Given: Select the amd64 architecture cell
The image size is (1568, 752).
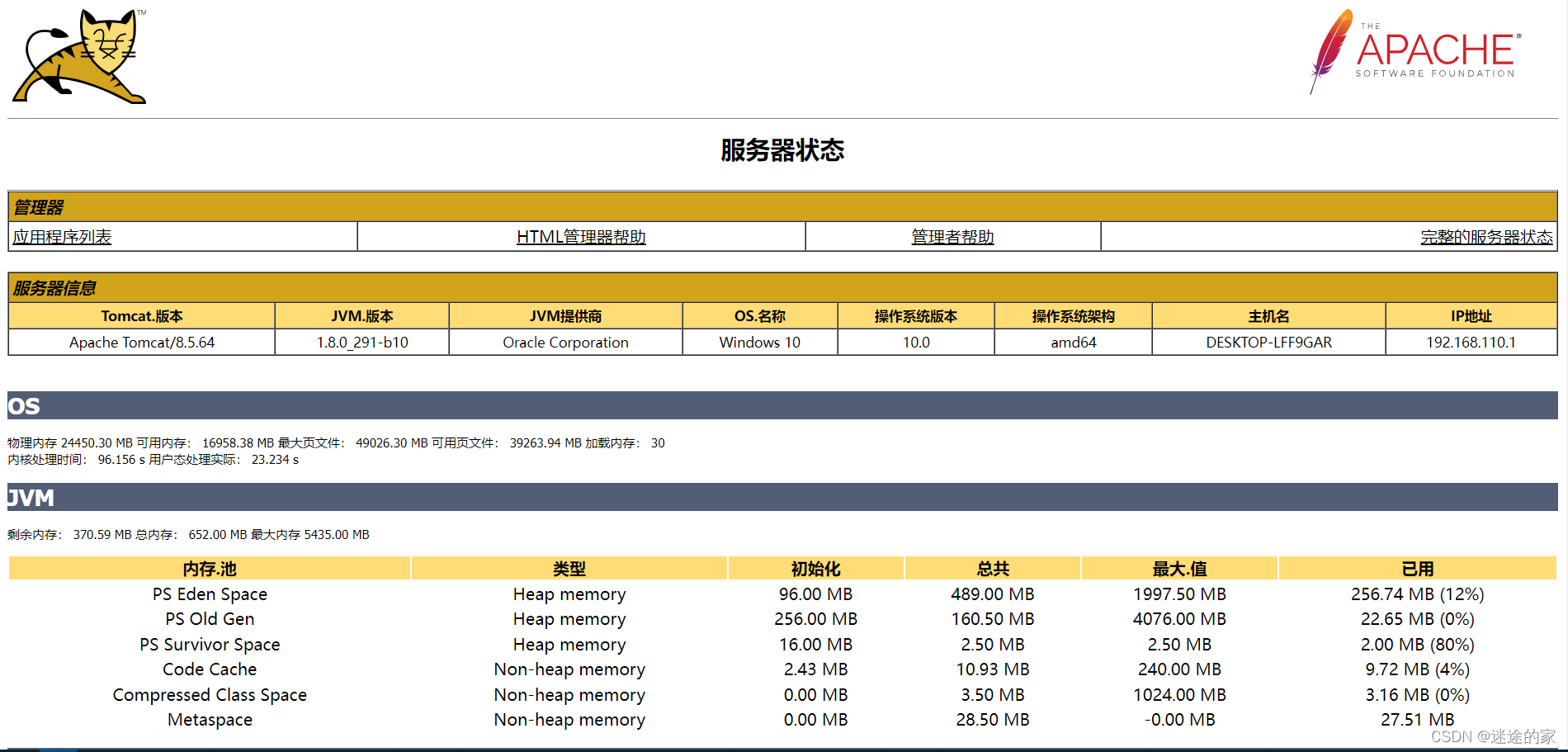Looking at the screenshot, I should pyautogui.click(x=1074, y=343).
